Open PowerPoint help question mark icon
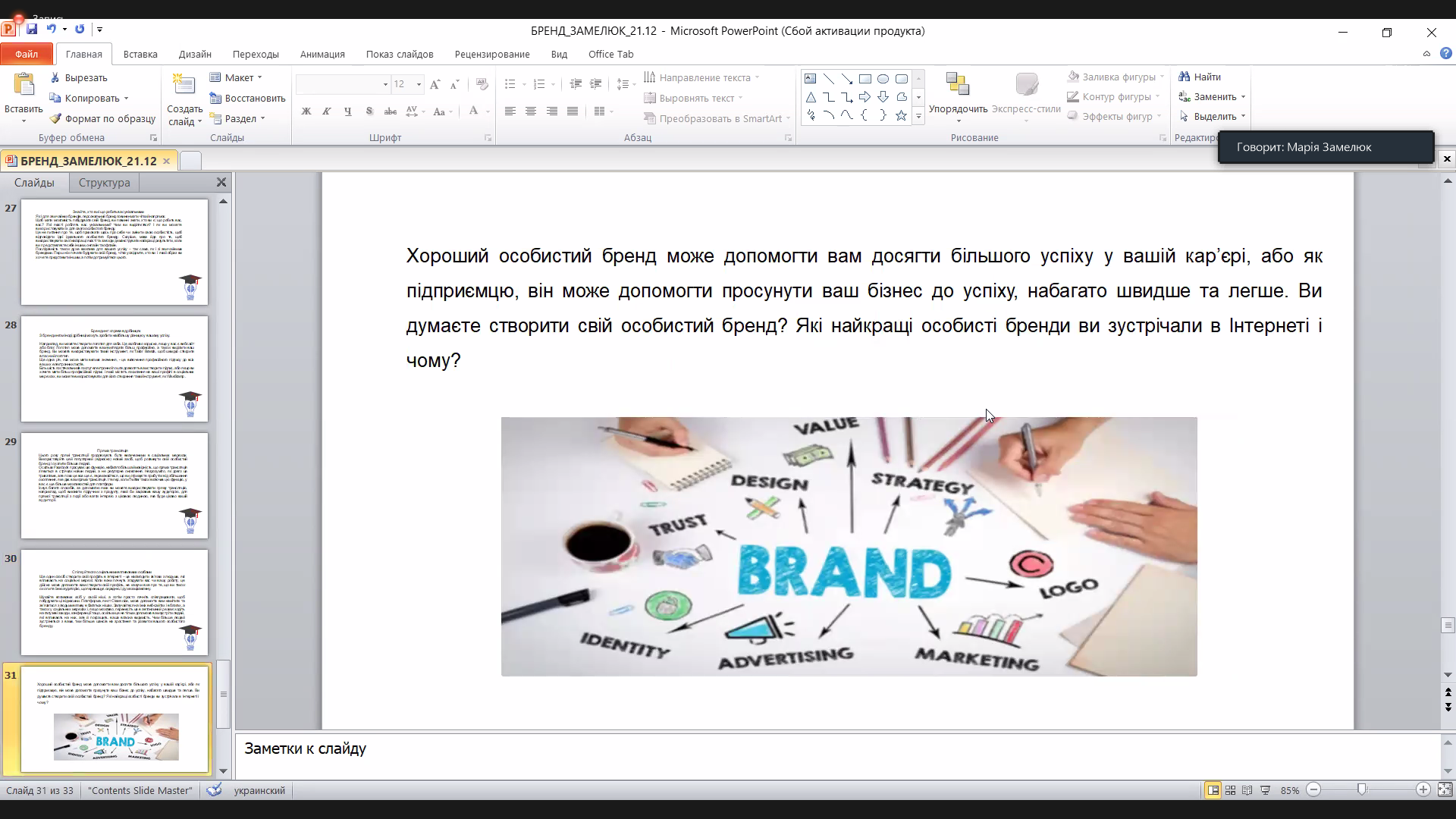Image resolution: width=1456 pixels, height=819 pixels. (x=1445, y=54)
